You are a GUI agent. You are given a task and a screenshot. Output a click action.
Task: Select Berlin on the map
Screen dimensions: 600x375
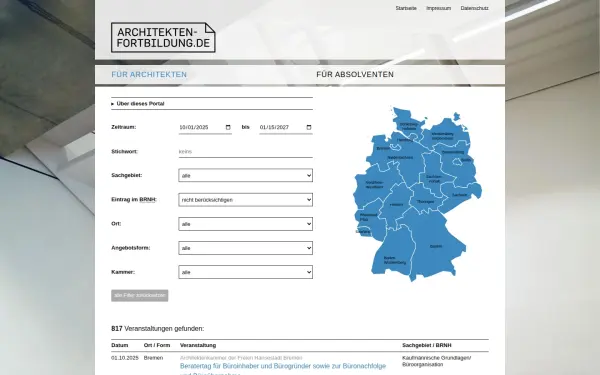pos(457,162)
